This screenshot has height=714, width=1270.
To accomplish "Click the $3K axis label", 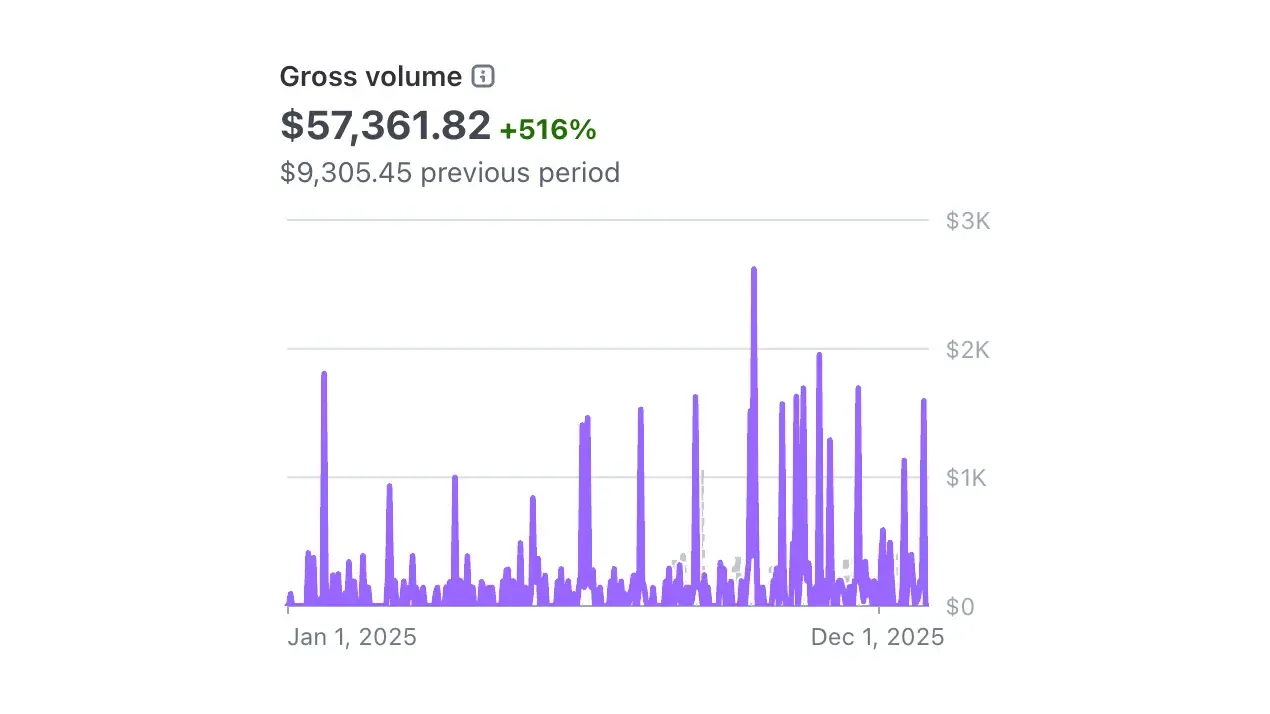I will 967,221.
